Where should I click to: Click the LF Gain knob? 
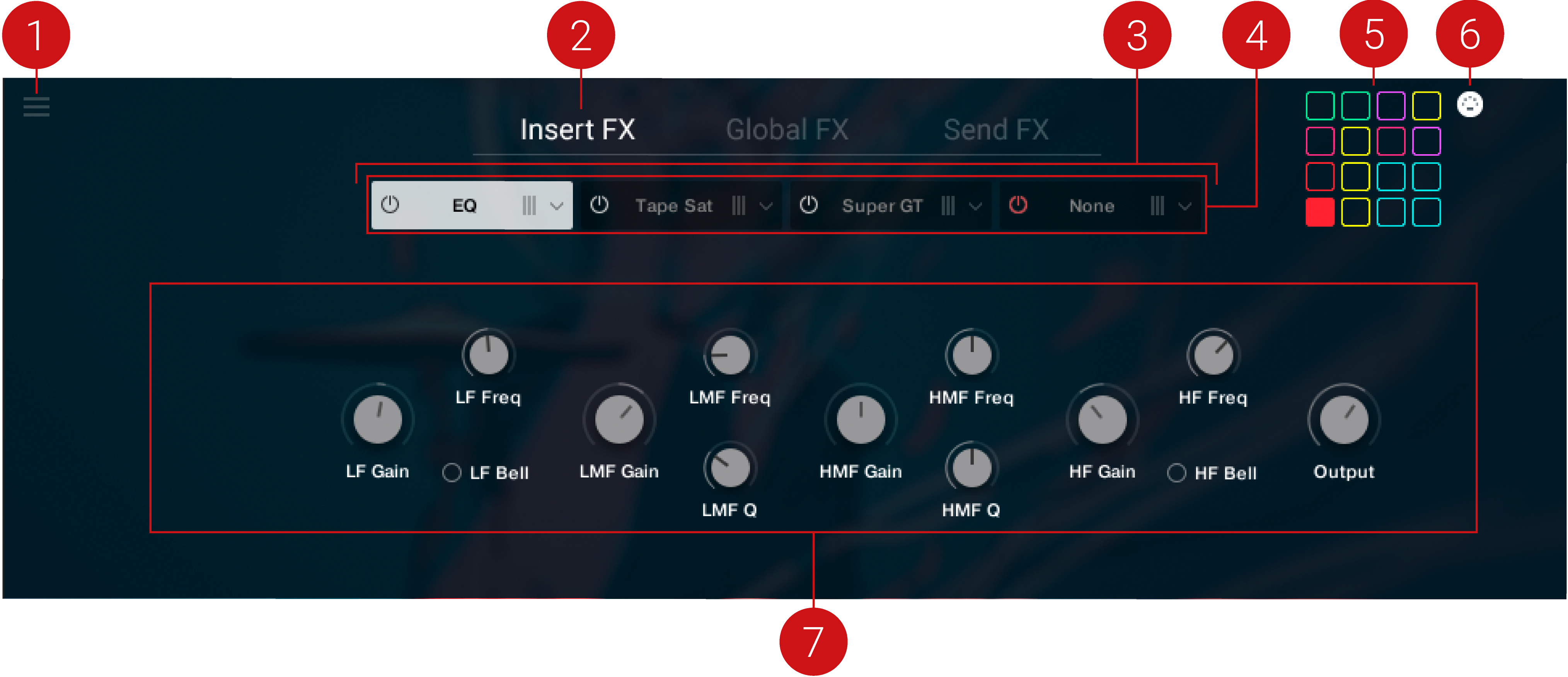coord(377,420)
